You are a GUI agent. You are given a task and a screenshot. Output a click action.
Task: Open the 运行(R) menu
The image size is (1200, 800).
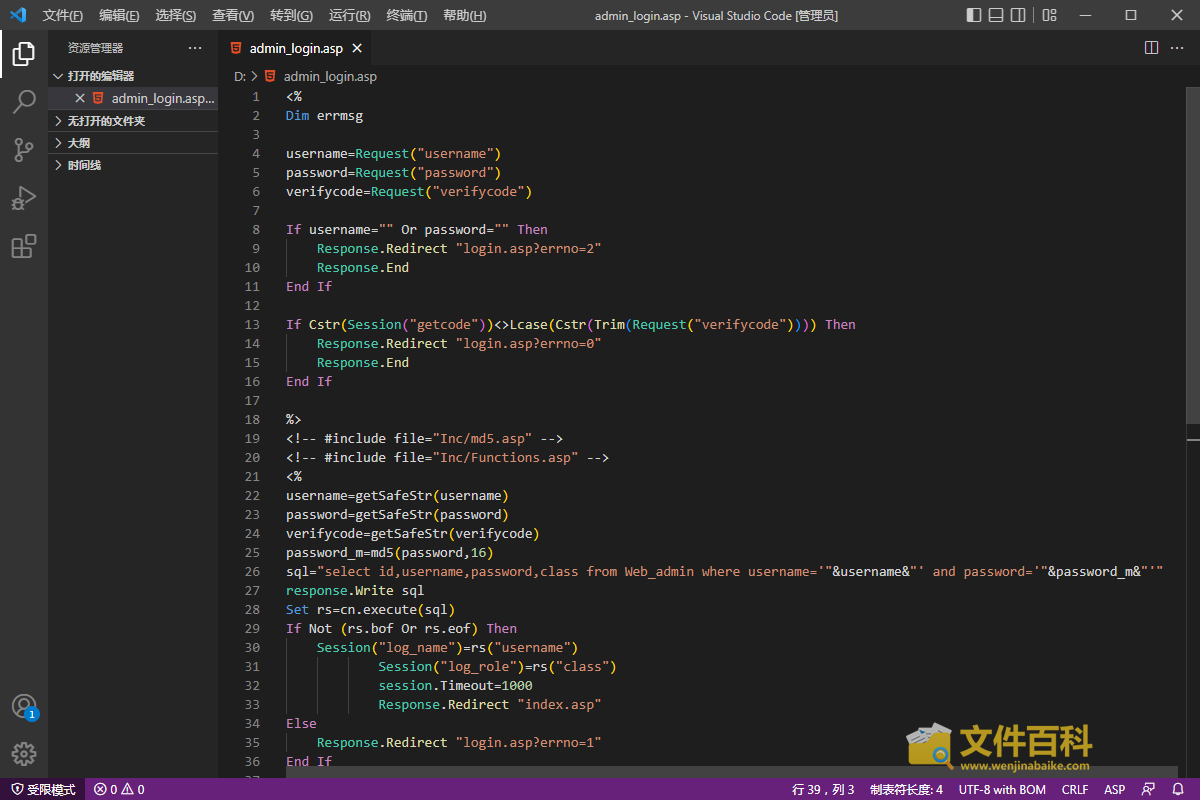click(349, 15)
